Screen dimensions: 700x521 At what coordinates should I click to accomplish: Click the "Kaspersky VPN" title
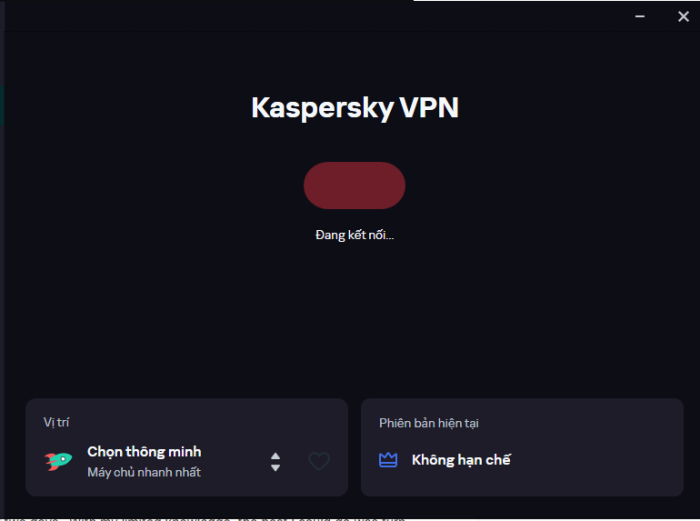[x=354, y=108]
